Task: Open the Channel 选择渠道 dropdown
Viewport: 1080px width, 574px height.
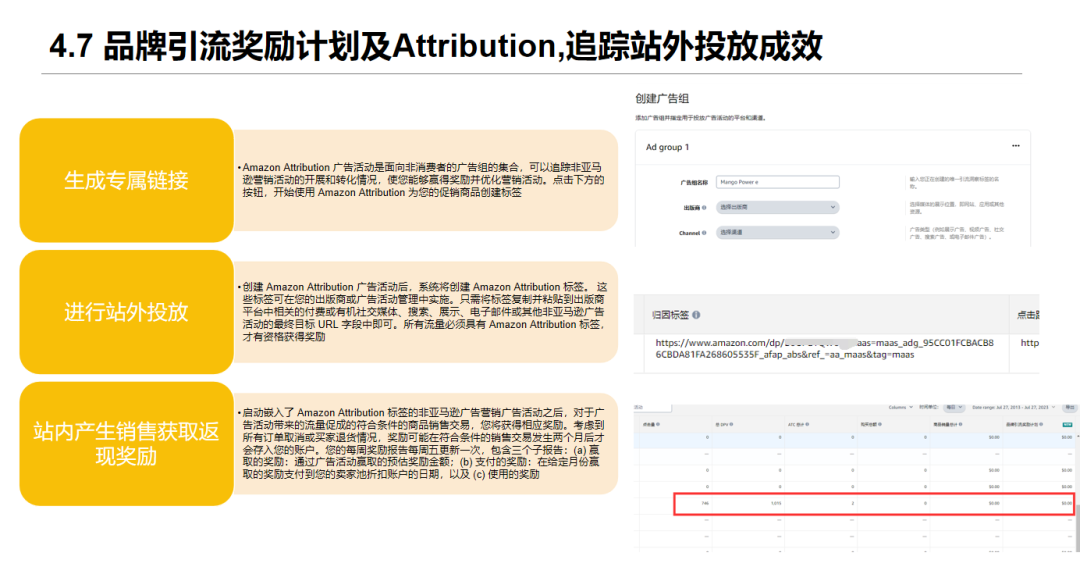Action: pyautogui.click(x=778, y=232)
